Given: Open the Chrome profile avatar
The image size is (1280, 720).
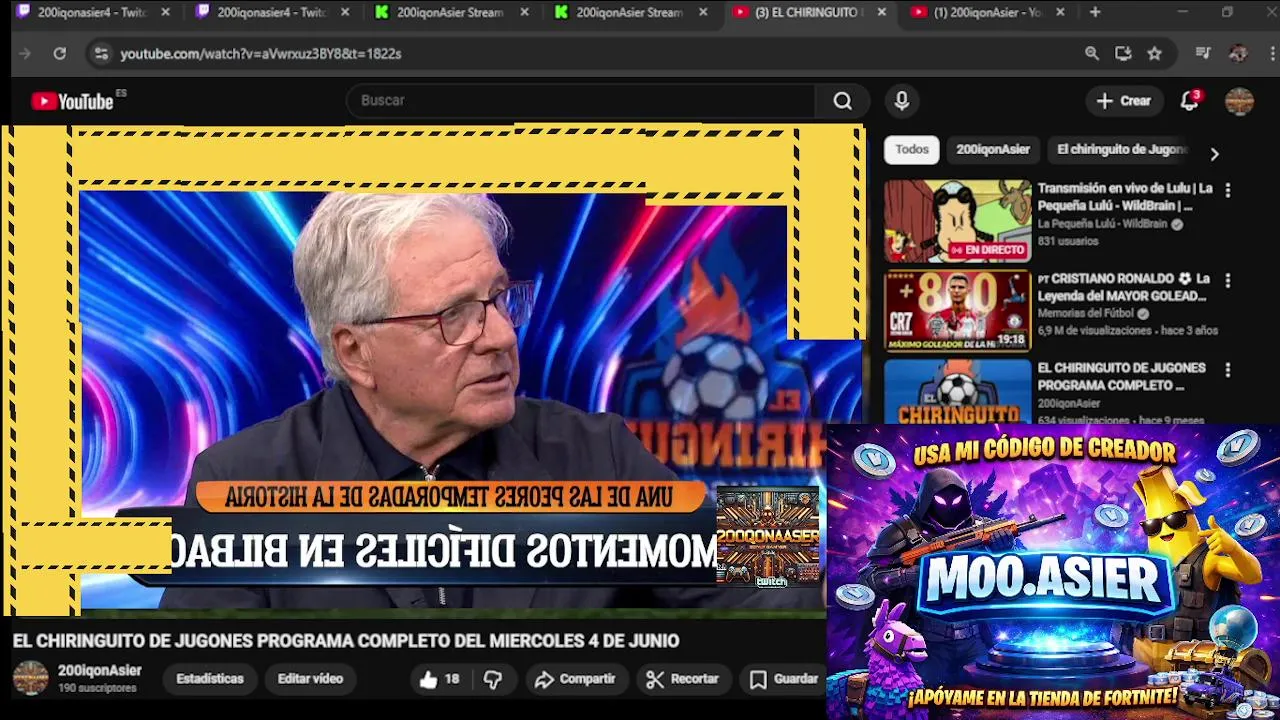Looking at the screenshot, I should [x=1238, y=54].
